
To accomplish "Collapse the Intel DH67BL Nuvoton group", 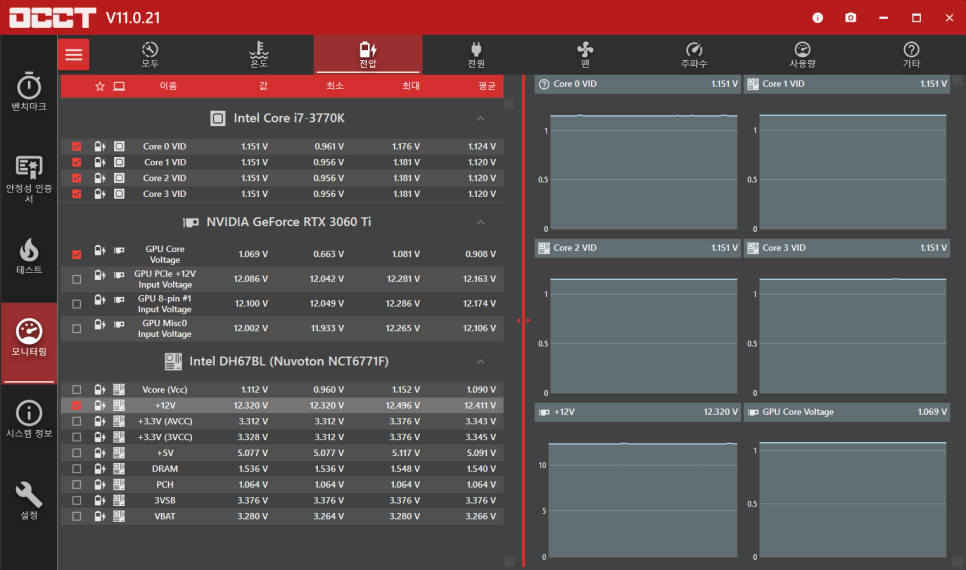I will click(x=481, y=362).
